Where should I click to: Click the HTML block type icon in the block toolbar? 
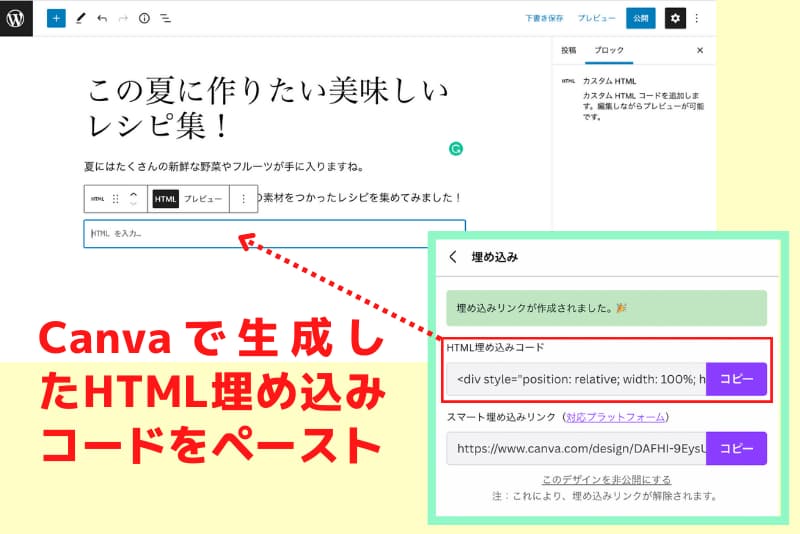point(97,199)
